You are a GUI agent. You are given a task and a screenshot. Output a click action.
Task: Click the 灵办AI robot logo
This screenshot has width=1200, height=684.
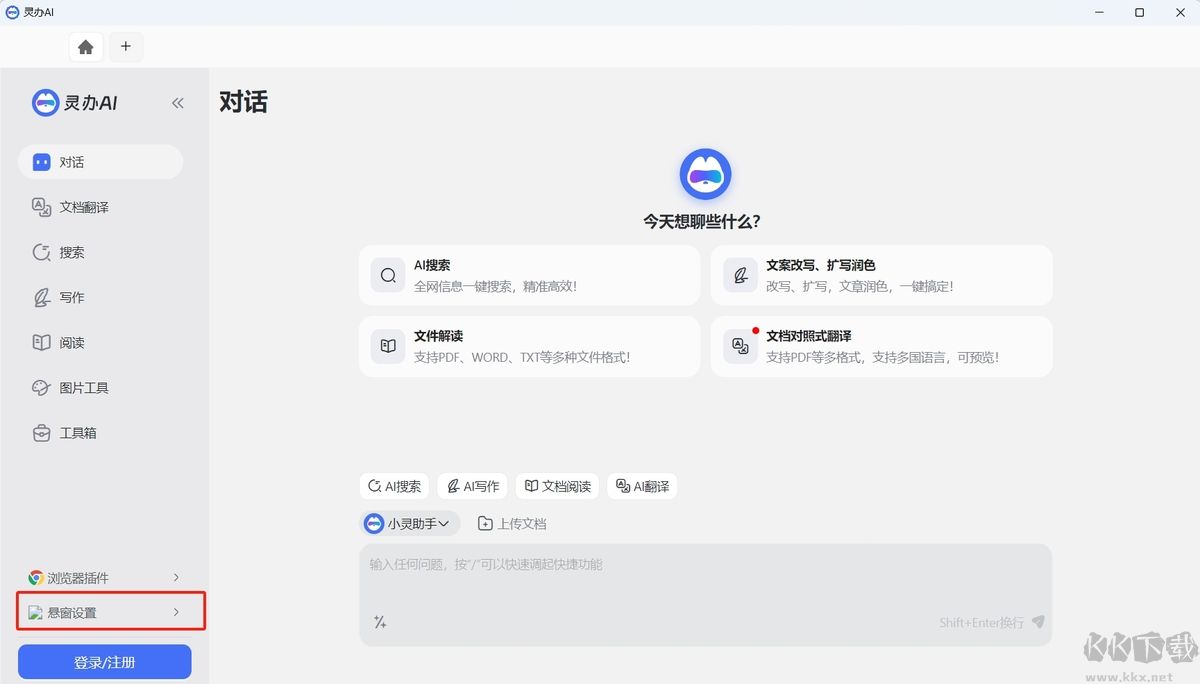tap(44, 102)
